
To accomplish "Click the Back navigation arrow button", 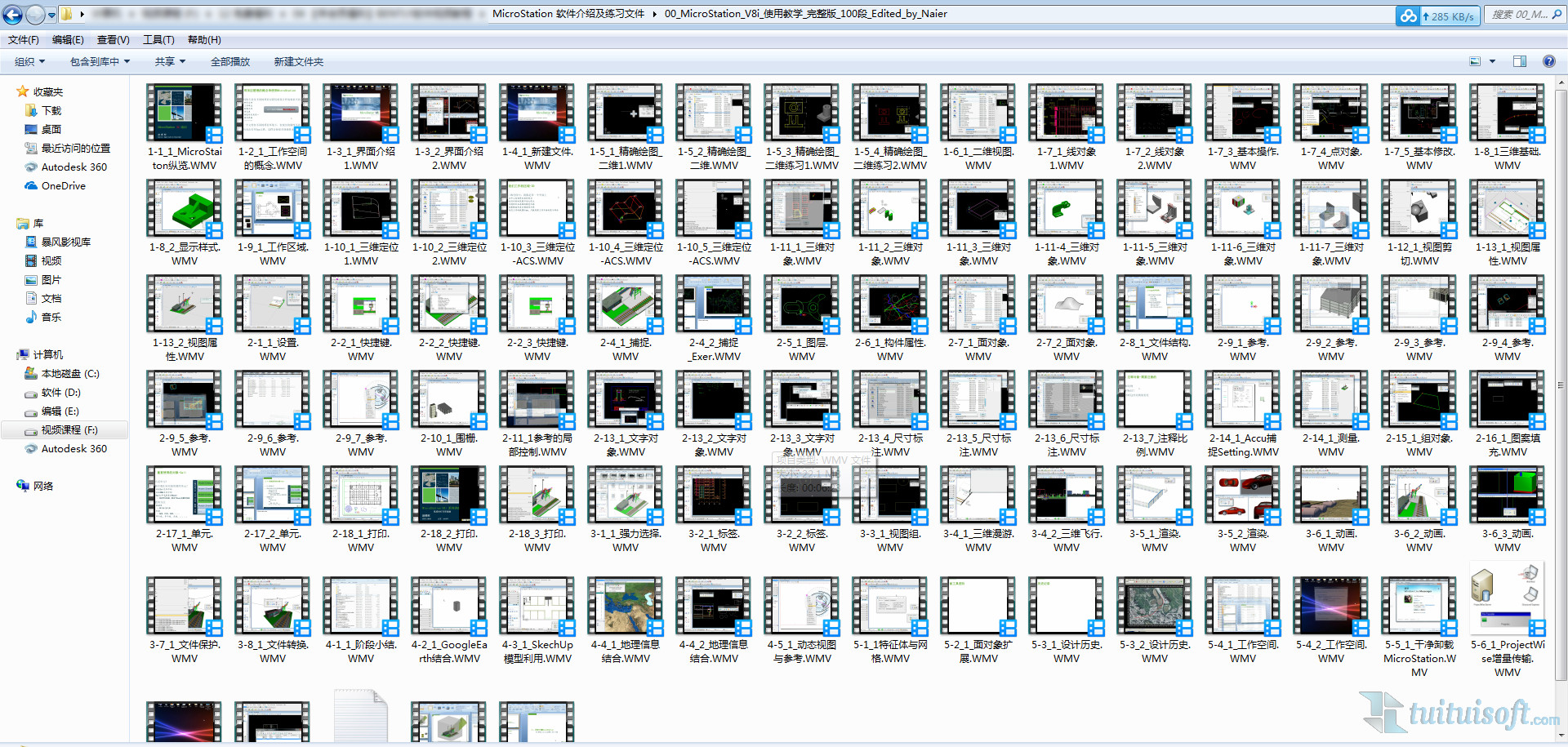I will tap(13, 15).
